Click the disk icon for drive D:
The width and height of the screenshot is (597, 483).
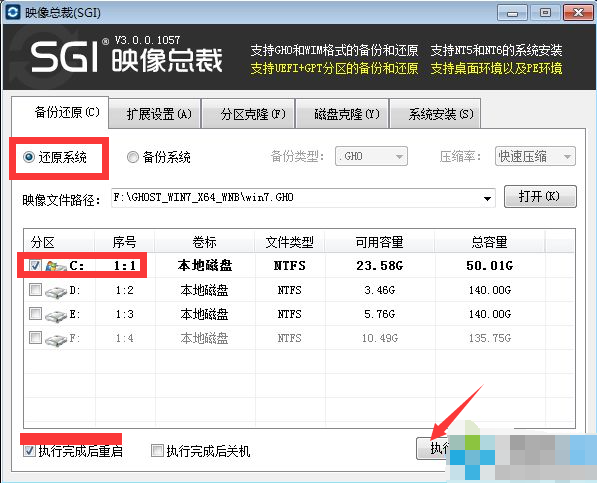[x=56, y=292]
